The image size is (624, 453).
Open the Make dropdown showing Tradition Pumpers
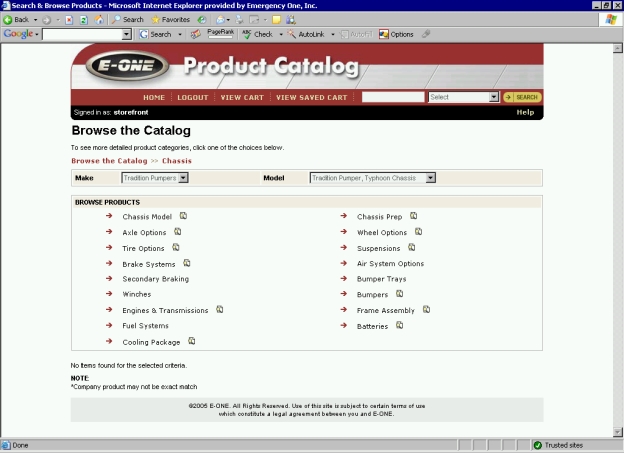coord(155,178)
